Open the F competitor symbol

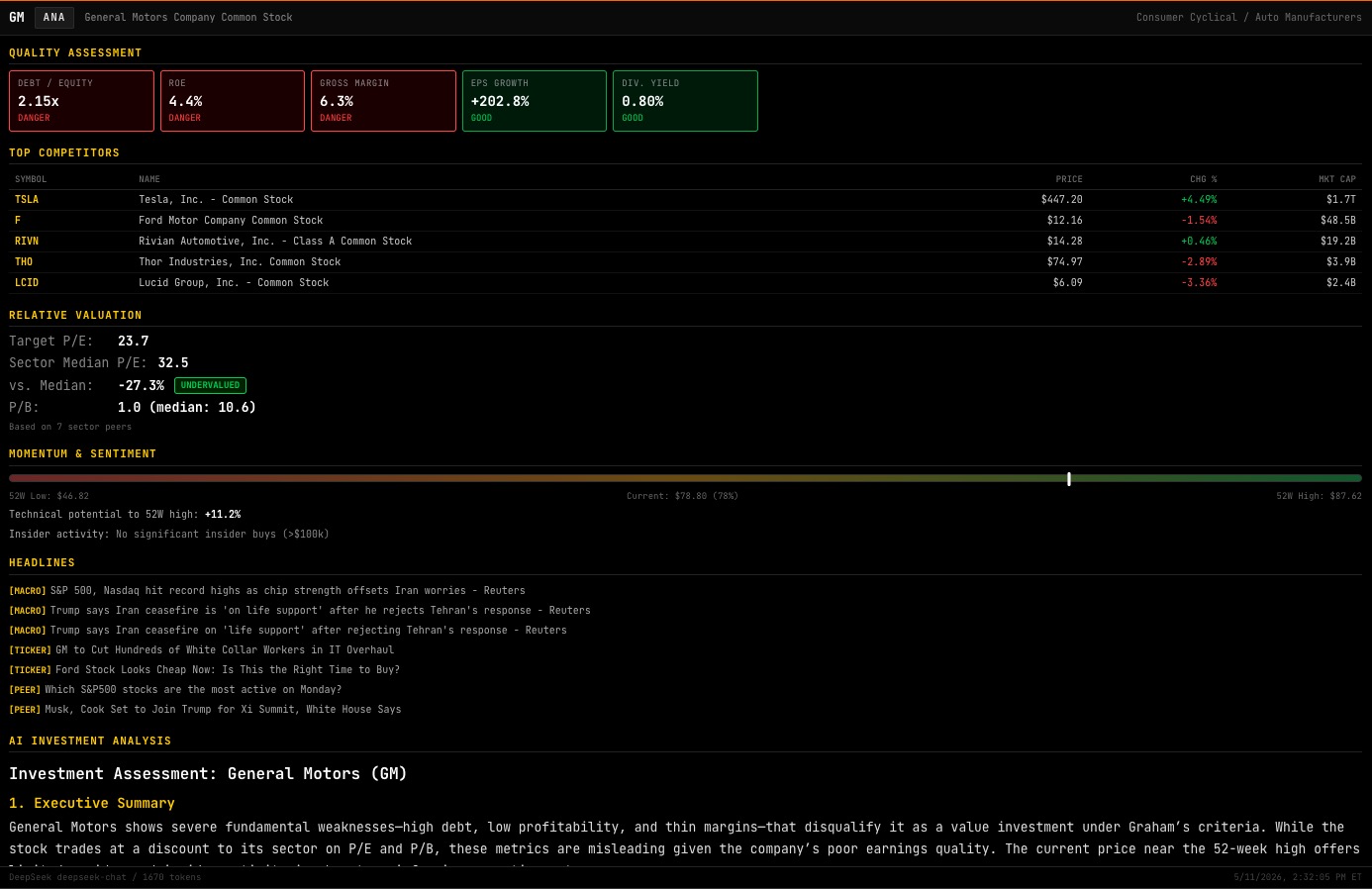pyautogui.click(x=18, y=221)
